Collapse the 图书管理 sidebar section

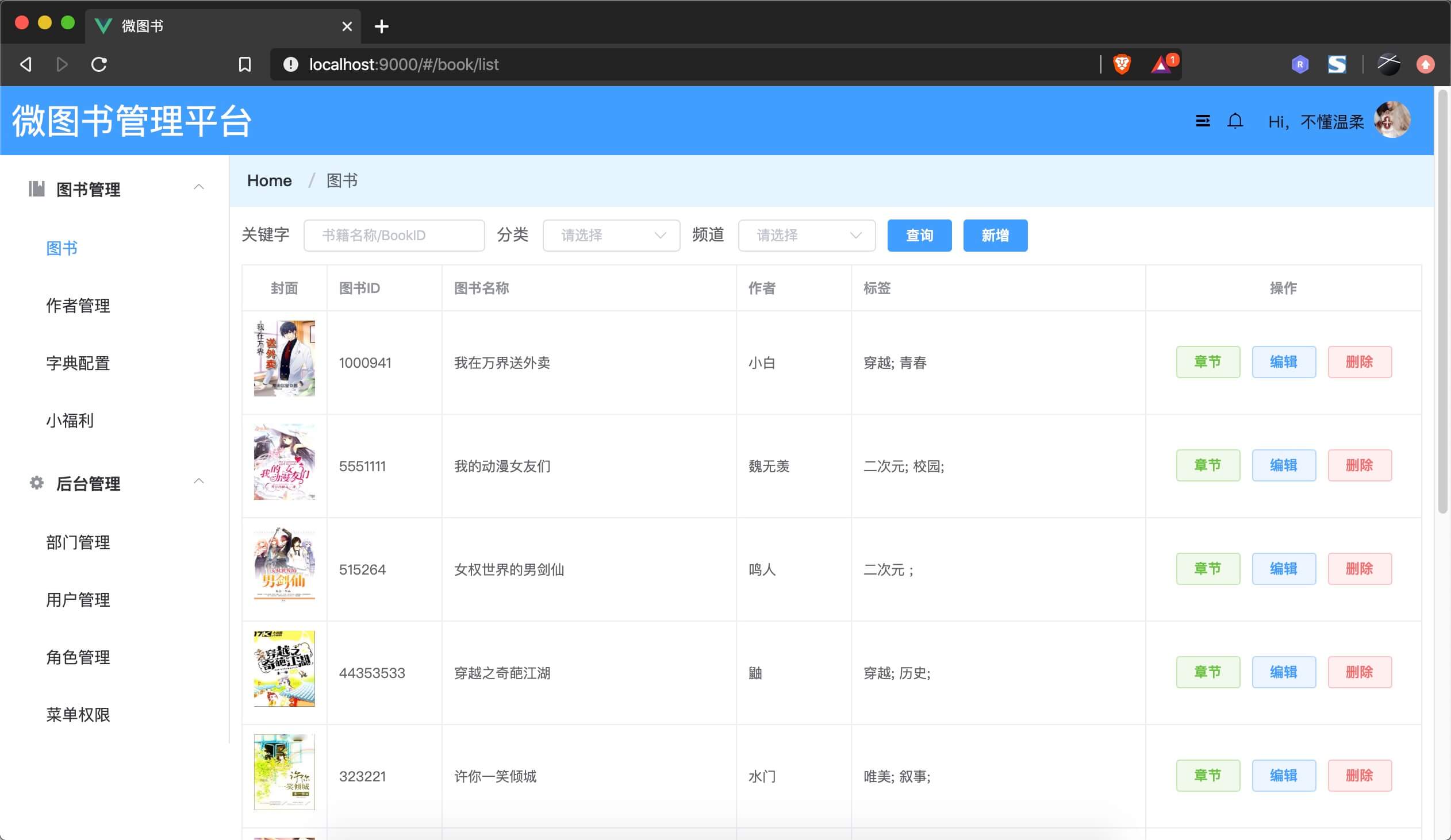coord(199,187)
